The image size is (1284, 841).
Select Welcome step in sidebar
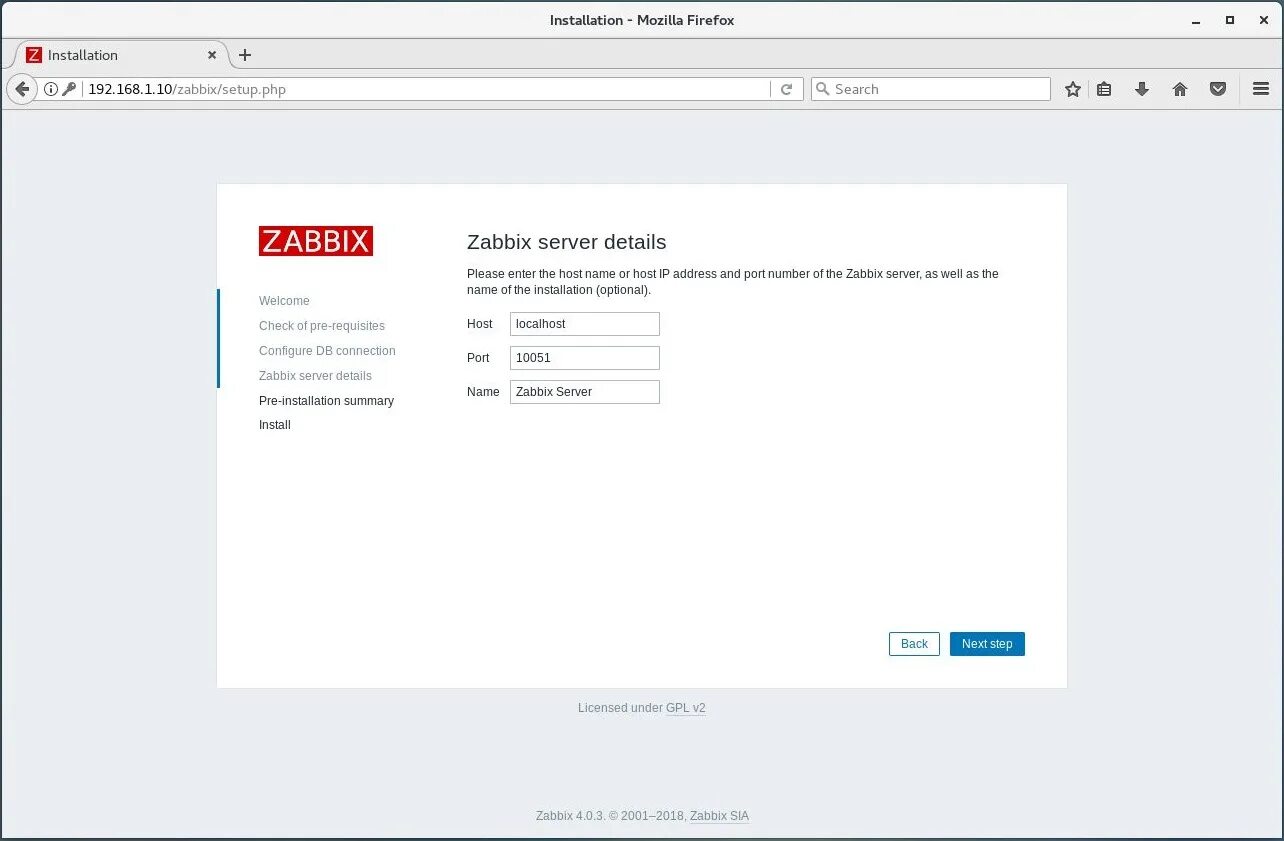[x=284, y=301]
